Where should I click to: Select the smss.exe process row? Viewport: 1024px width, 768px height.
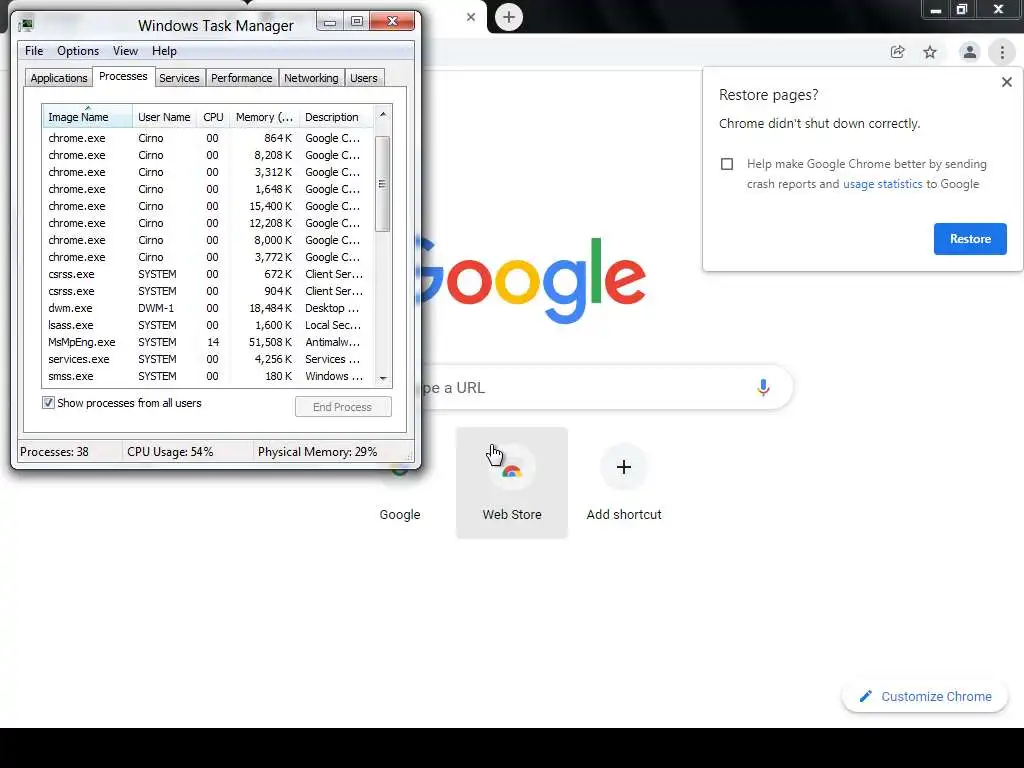click(207, 376)
